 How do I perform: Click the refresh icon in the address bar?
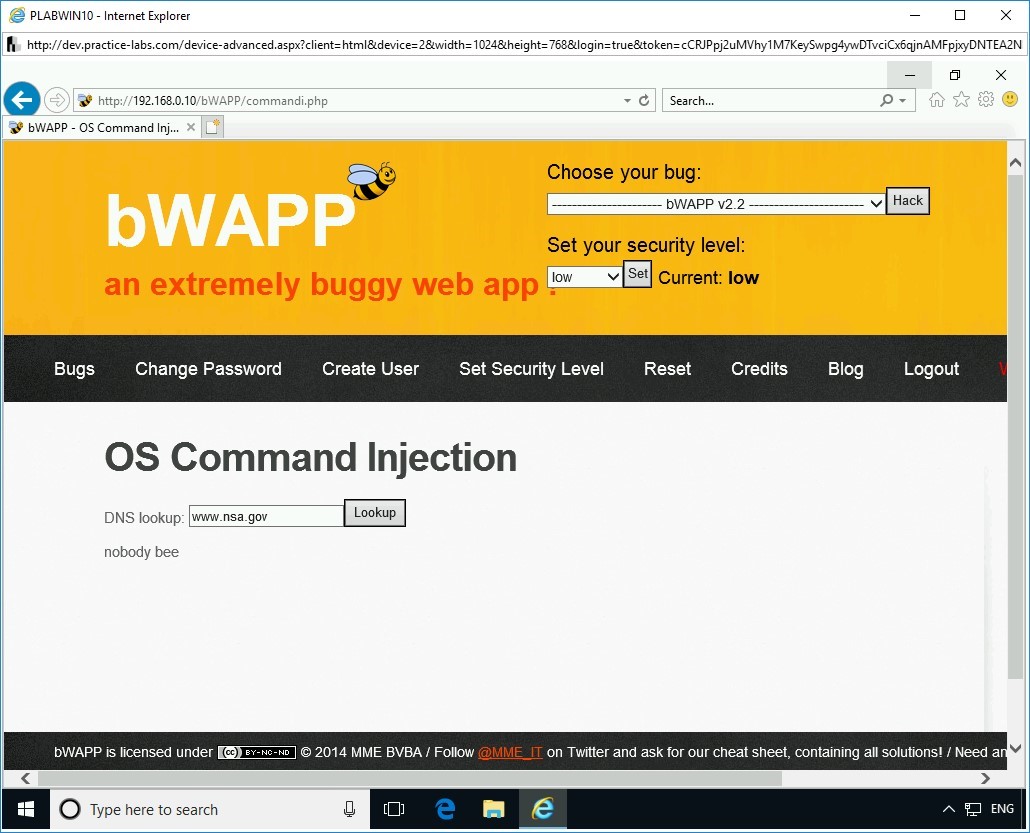pos(643,100)
